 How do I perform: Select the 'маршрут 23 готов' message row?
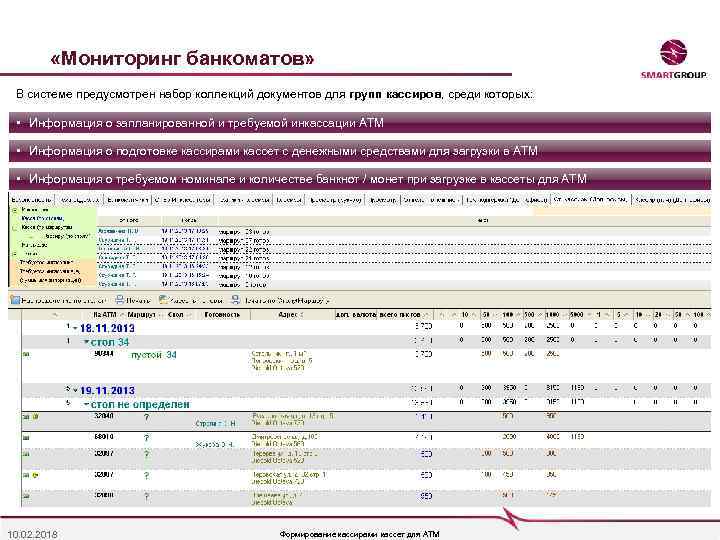404,249
